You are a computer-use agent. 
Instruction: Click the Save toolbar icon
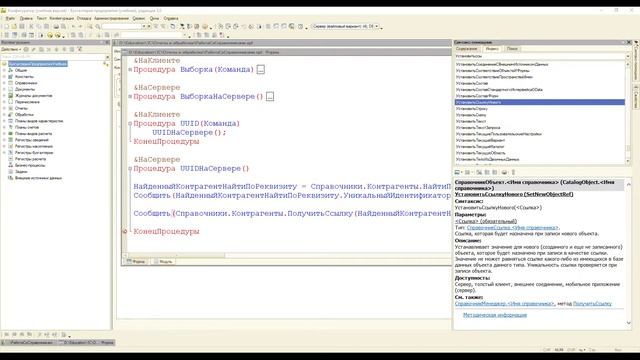pos(22,27)
